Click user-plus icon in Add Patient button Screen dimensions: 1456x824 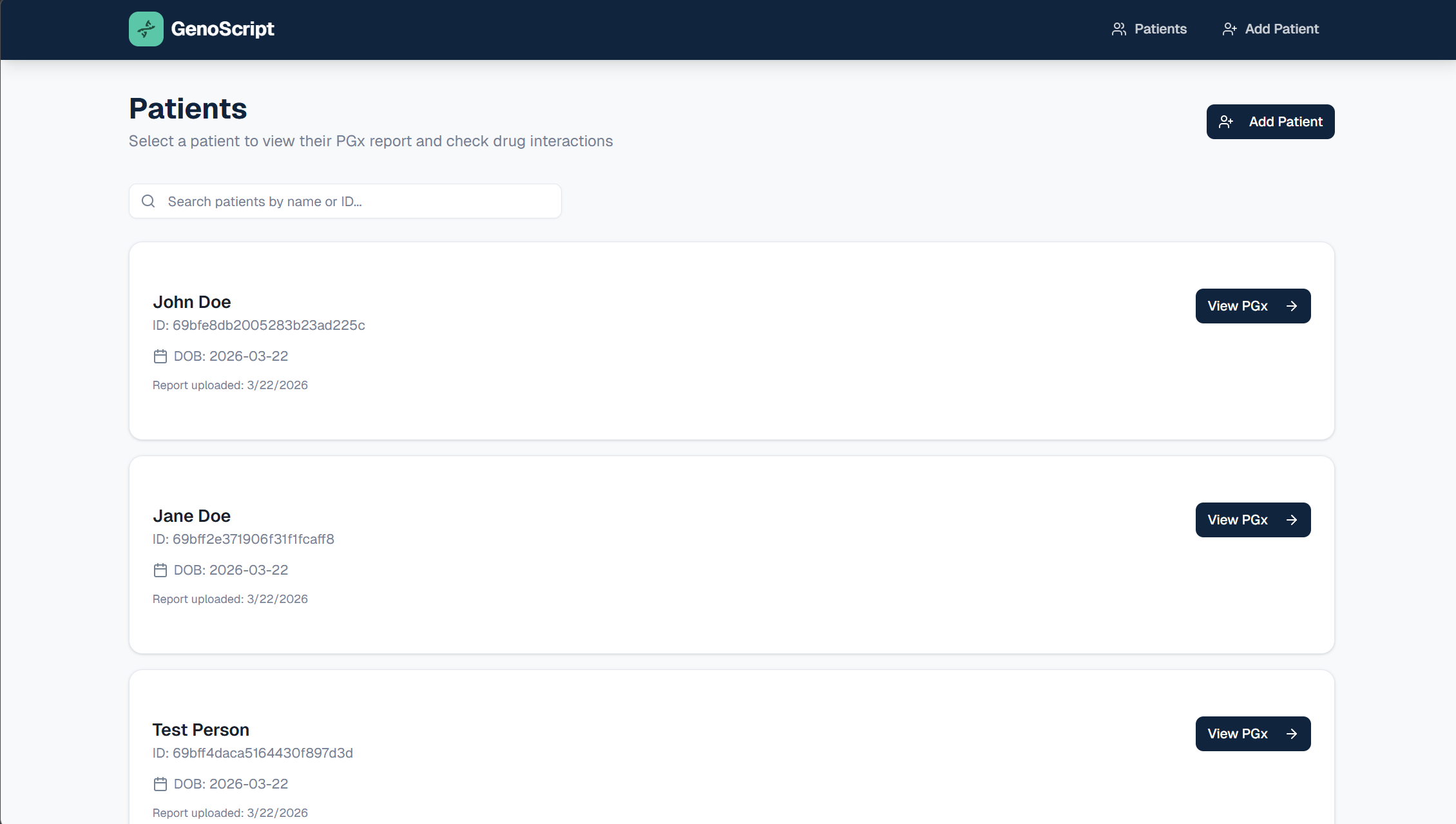click(1226, 122)
